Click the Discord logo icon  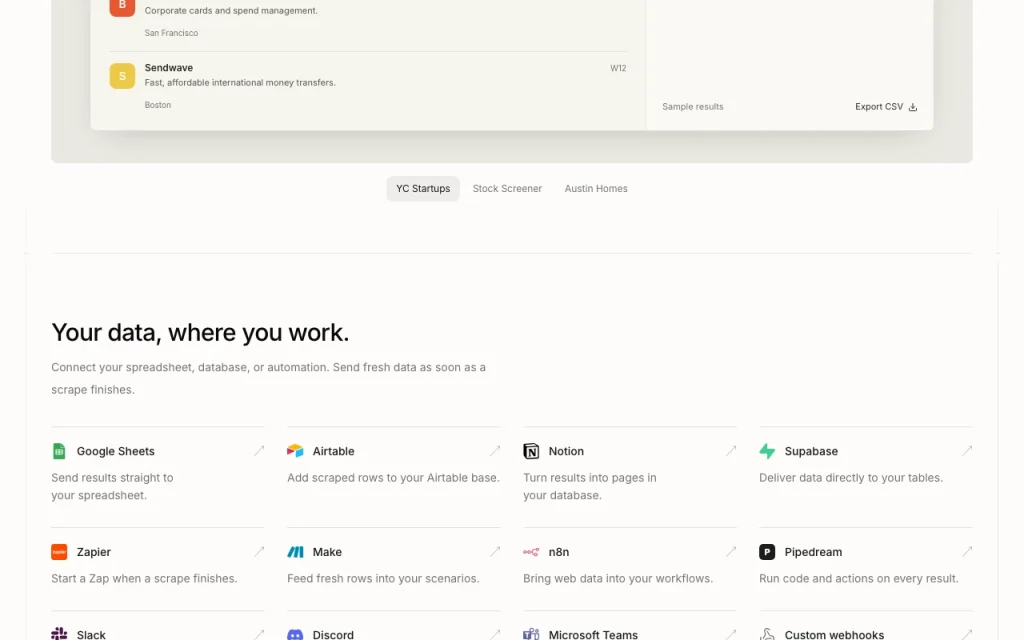point(295,634)
